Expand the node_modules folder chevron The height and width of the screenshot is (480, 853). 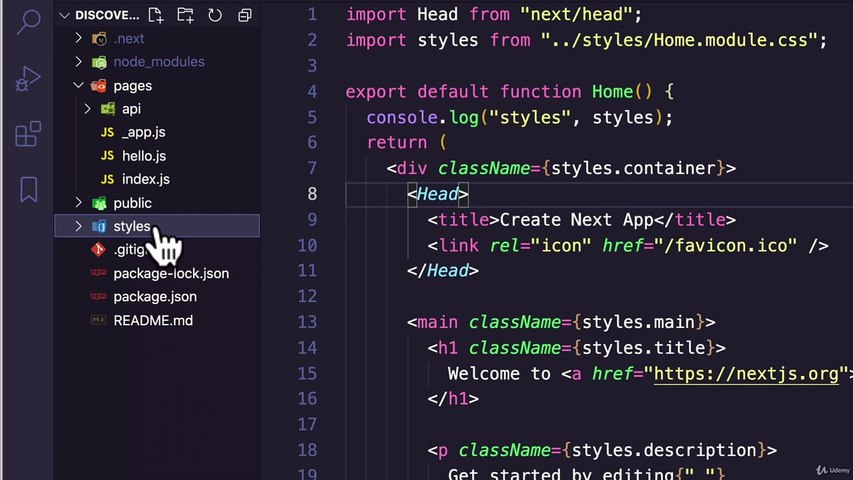tap(78, 61)
